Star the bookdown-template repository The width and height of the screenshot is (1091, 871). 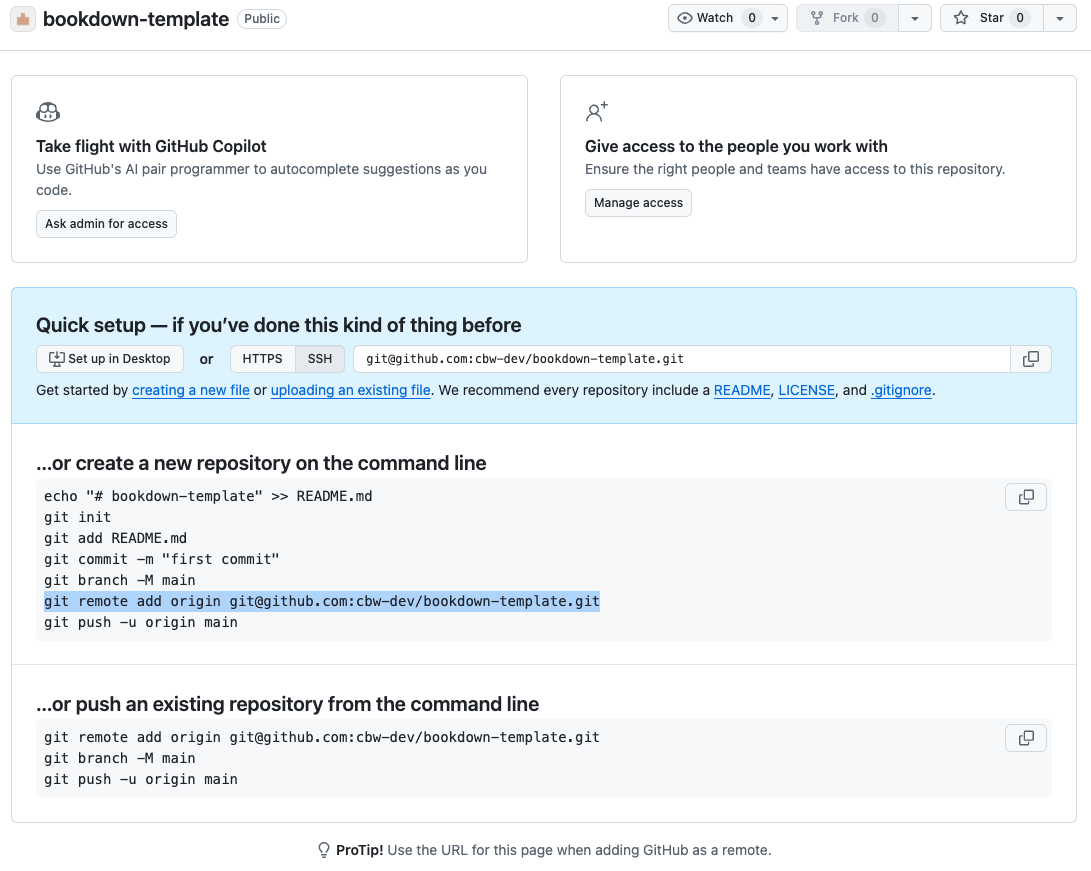[992, 18]
